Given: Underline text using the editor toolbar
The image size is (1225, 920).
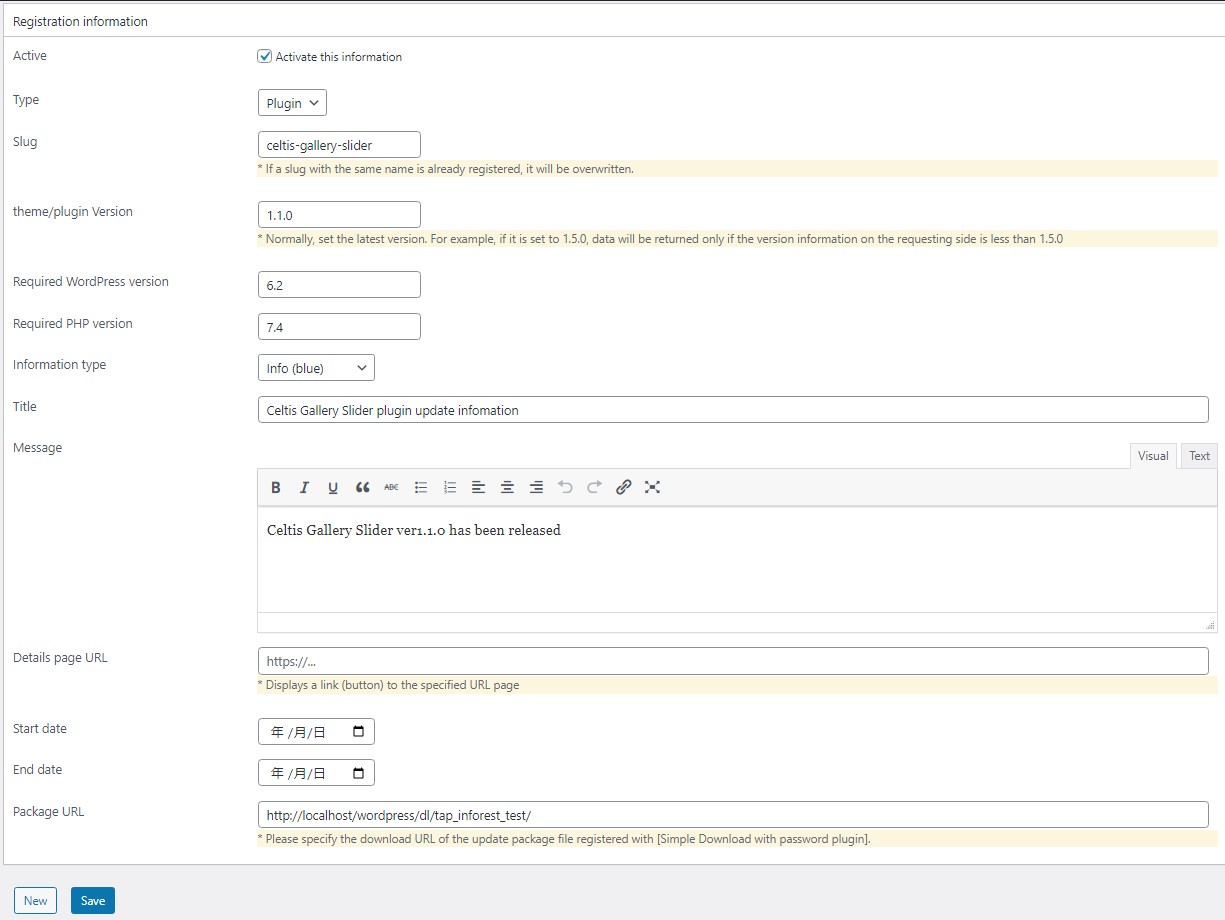Looking at the screenshot, I should [332, 487].
